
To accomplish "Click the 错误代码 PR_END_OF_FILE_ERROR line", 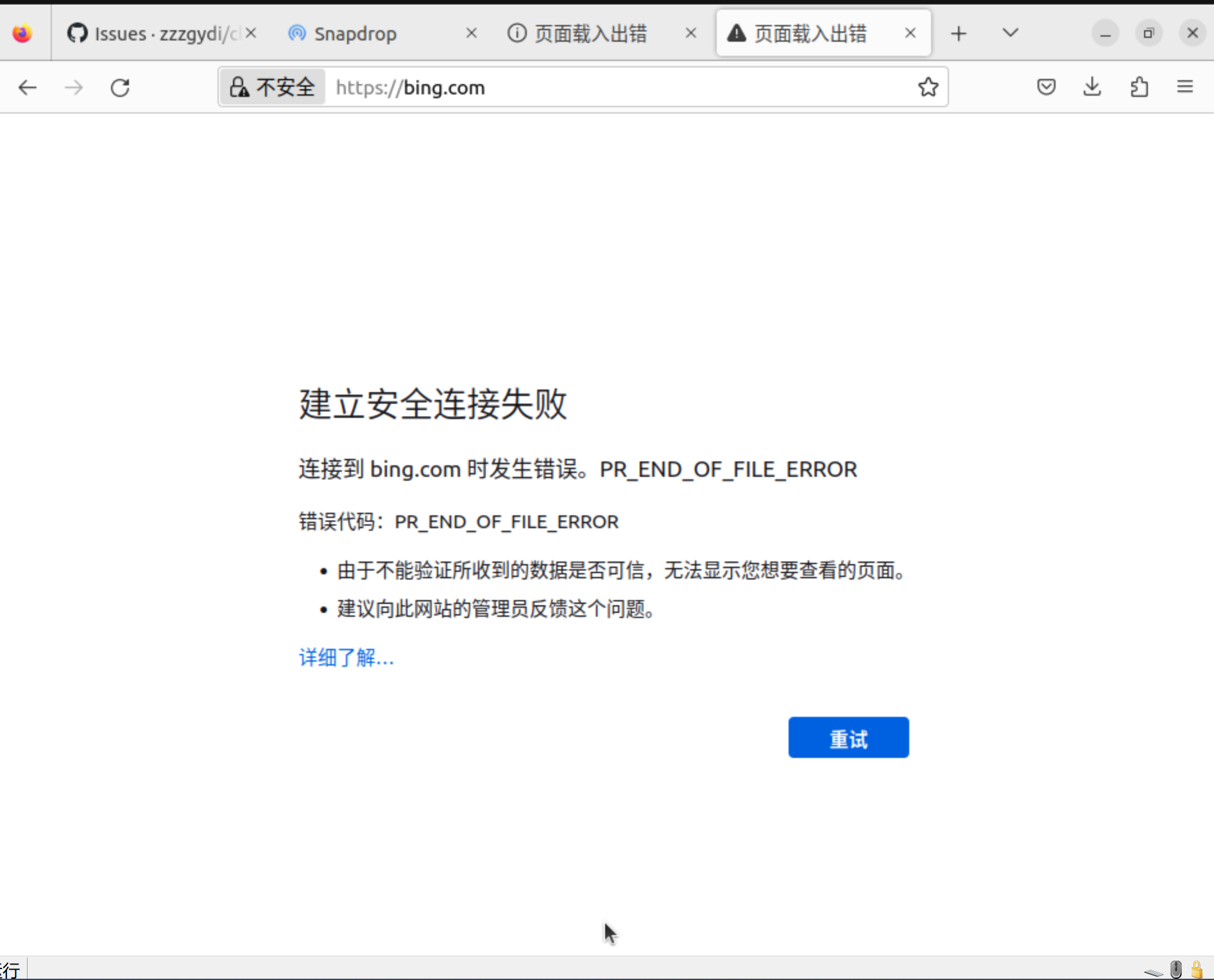I will [x=459, y=522].
